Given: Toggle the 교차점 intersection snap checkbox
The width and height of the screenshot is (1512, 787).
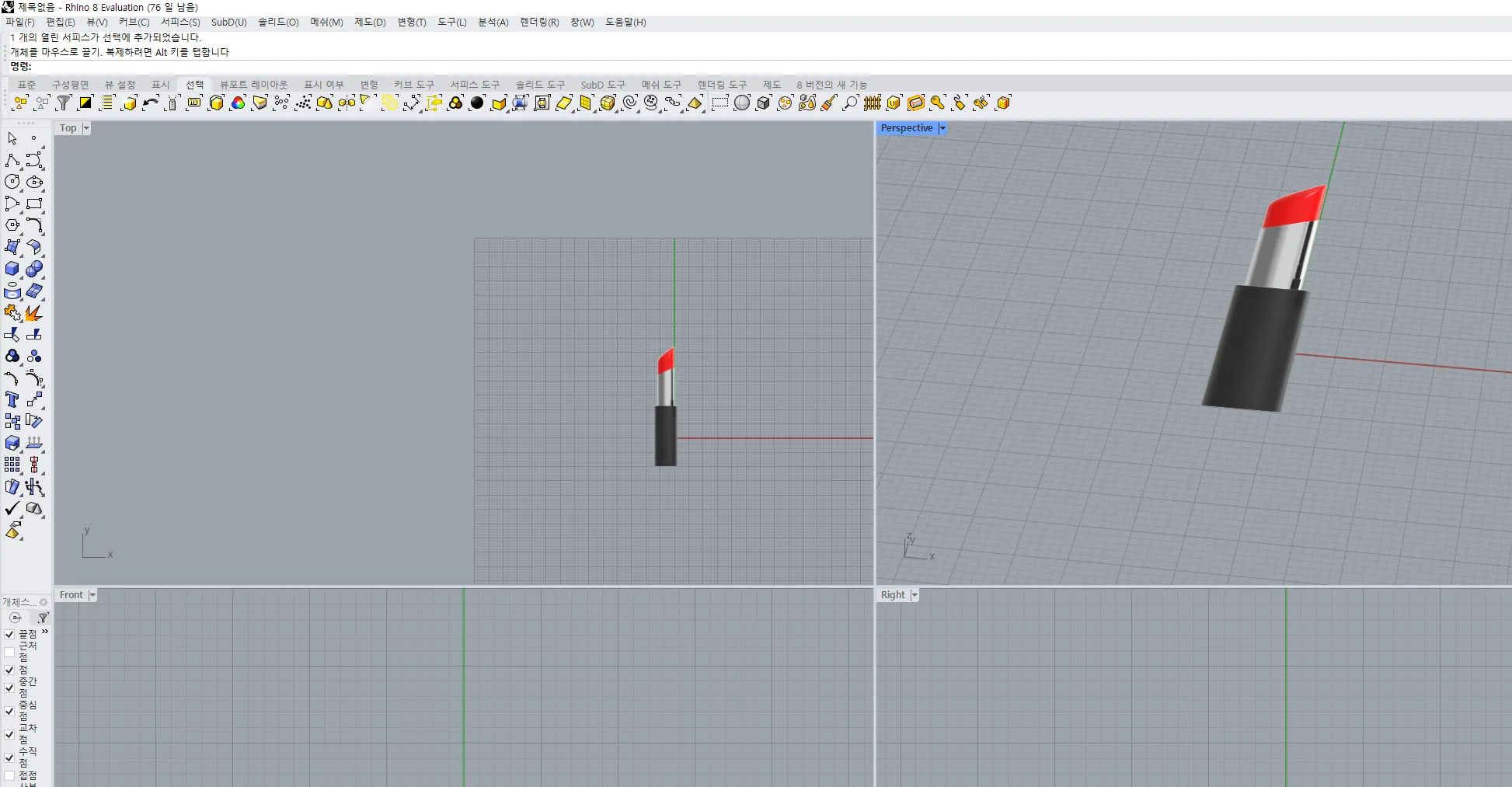Looking at the screenshot, I should coord(9,734).
